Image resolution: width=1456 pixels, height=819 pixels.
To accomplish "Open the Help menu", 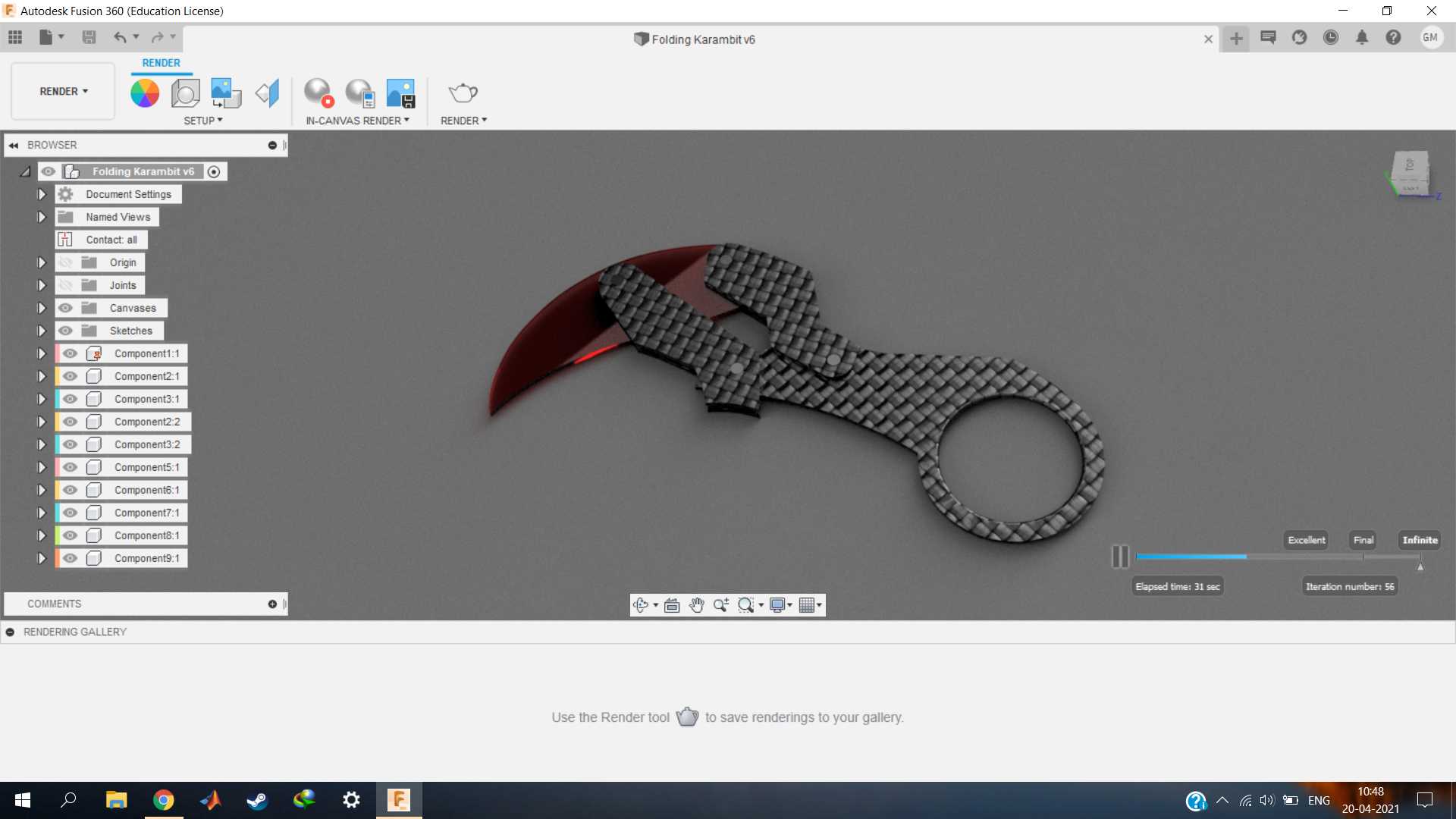I will point(1393,37).
